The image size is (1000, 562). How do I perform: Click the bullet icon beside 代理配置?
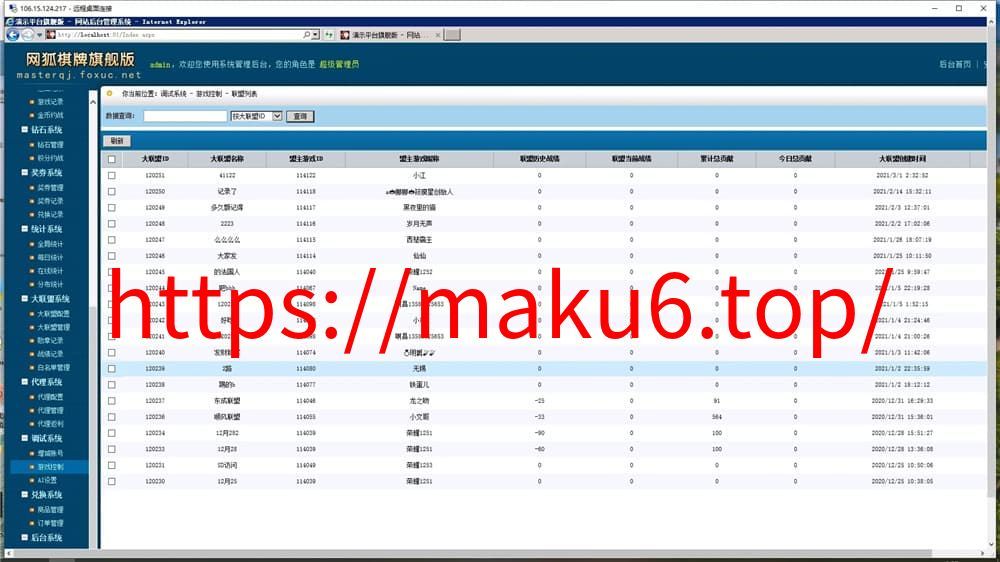32,397
